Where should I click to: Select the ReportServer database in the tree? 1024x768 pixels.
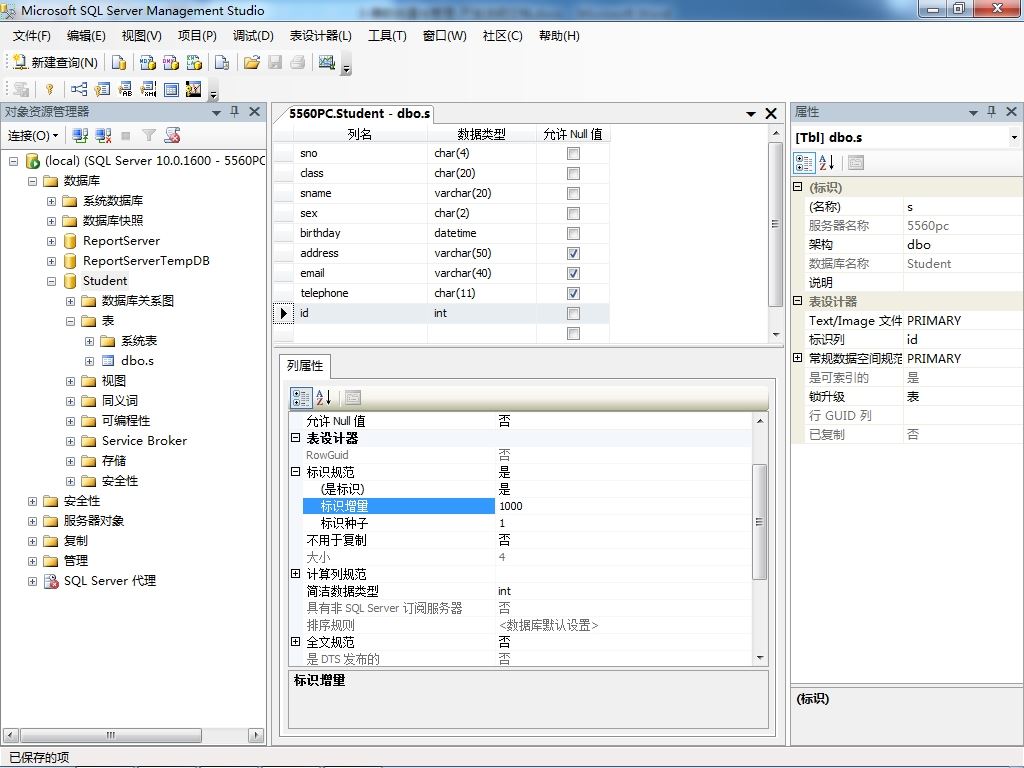[121, 241]
